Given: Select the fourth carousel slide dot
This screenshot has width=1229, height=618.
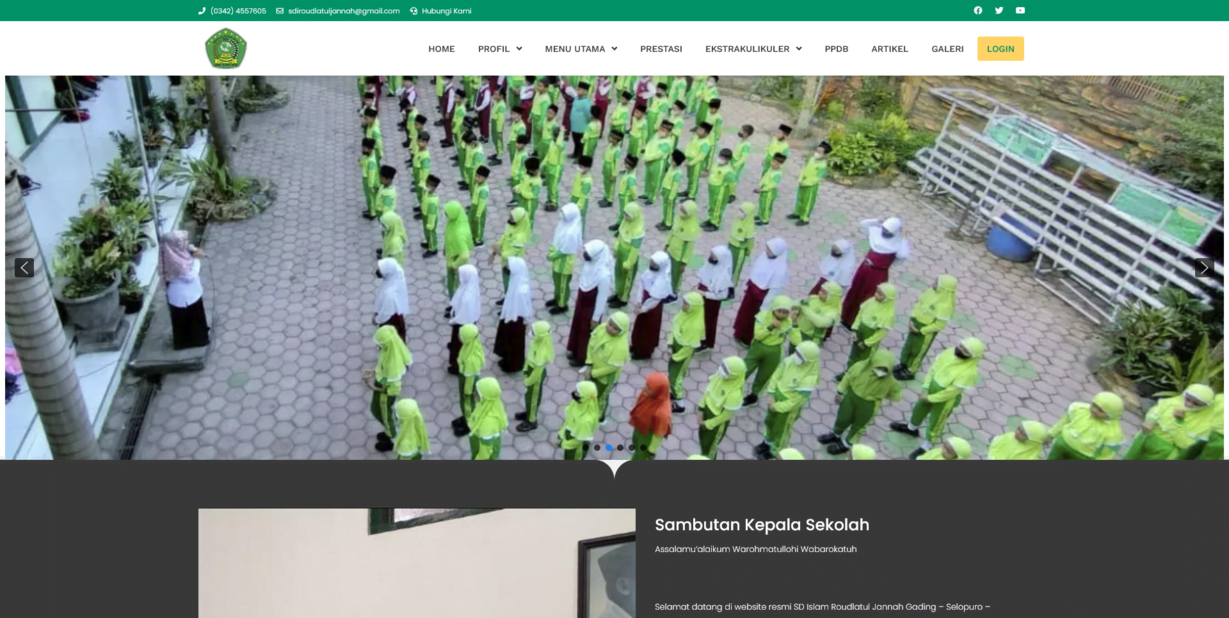Looking at the screenshot, I should [620, 448].
